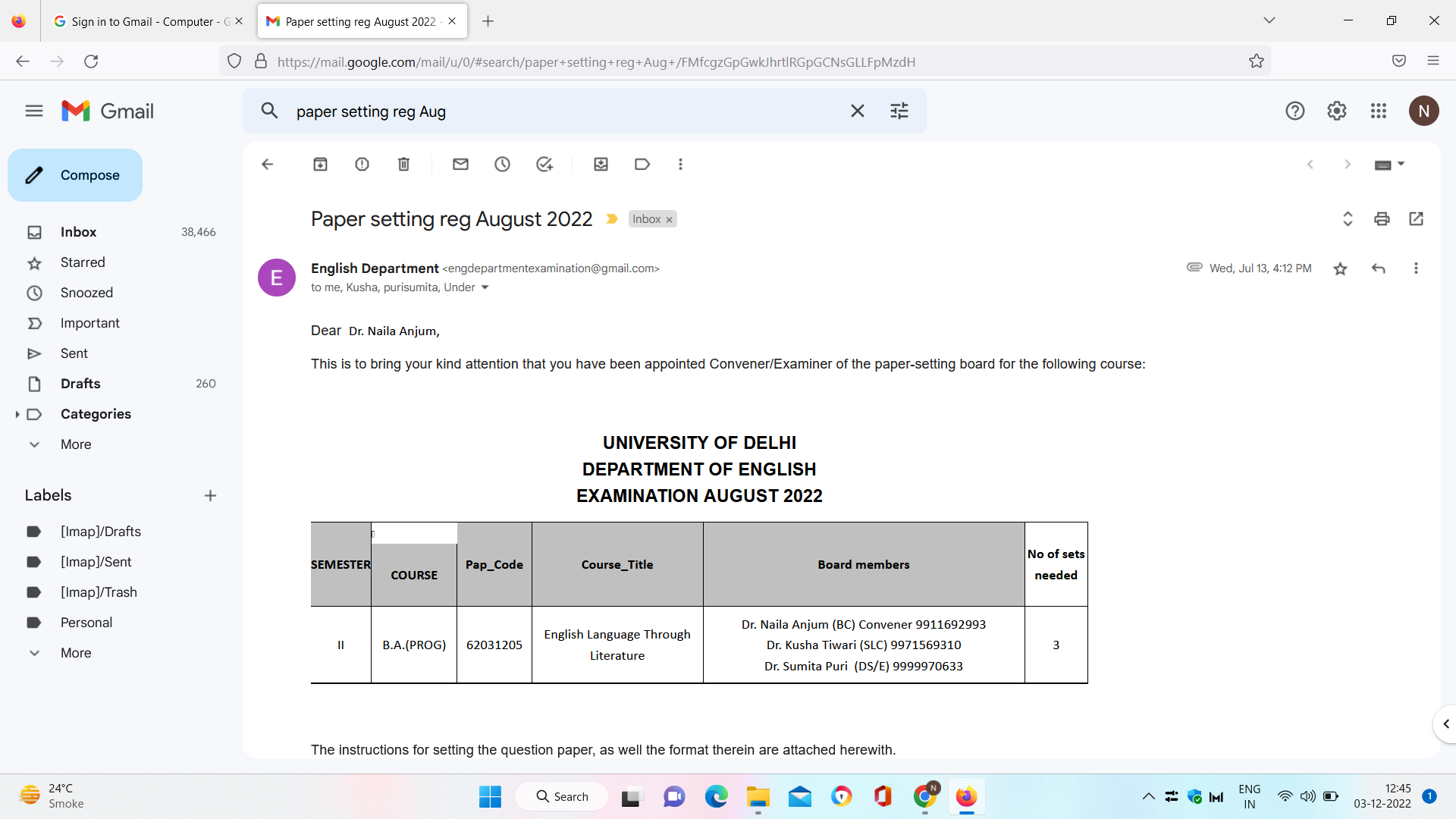Click the Gmail logo

click(x=108, y=111)
